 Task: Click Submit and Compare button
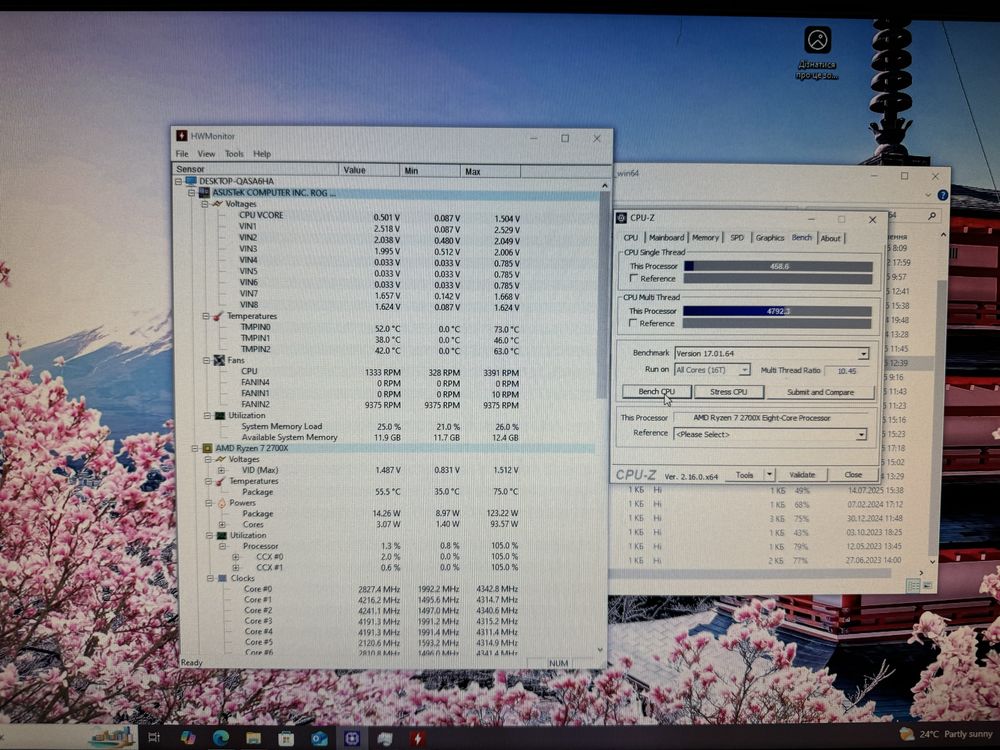coord(820,392)
